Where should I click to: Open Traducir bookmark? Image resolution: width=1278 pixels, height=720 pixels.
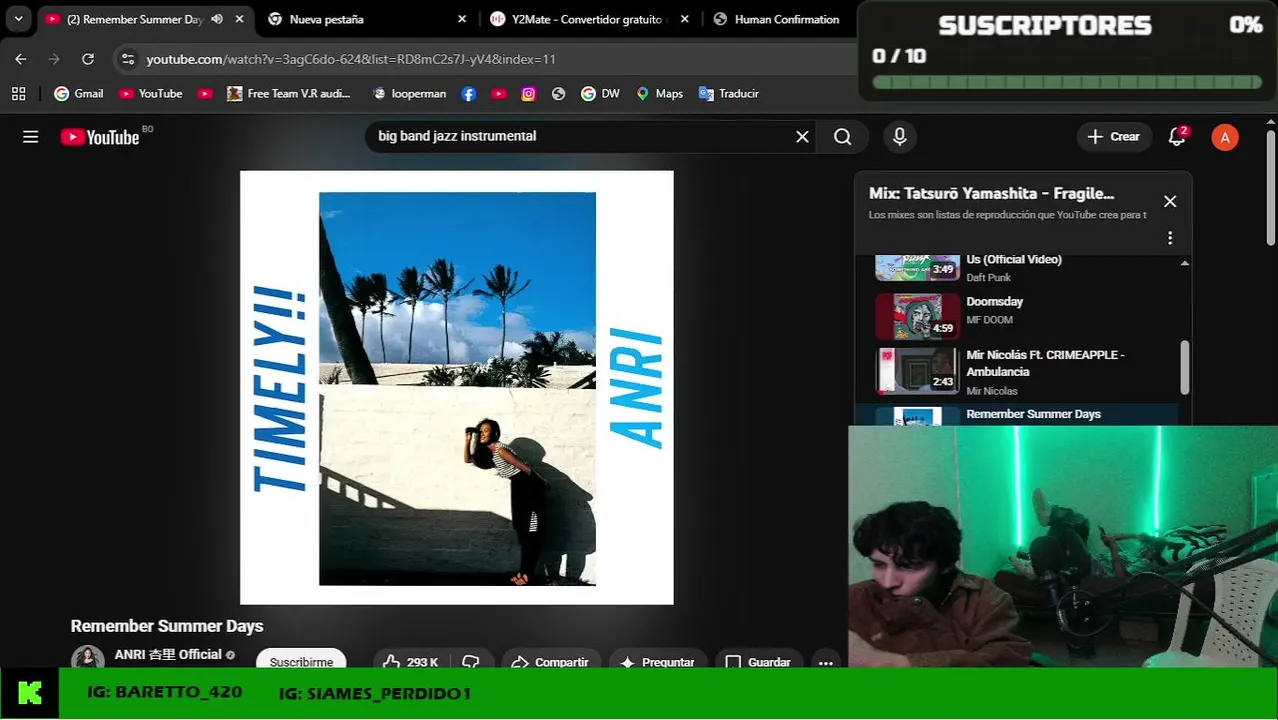tap(729, 93)
